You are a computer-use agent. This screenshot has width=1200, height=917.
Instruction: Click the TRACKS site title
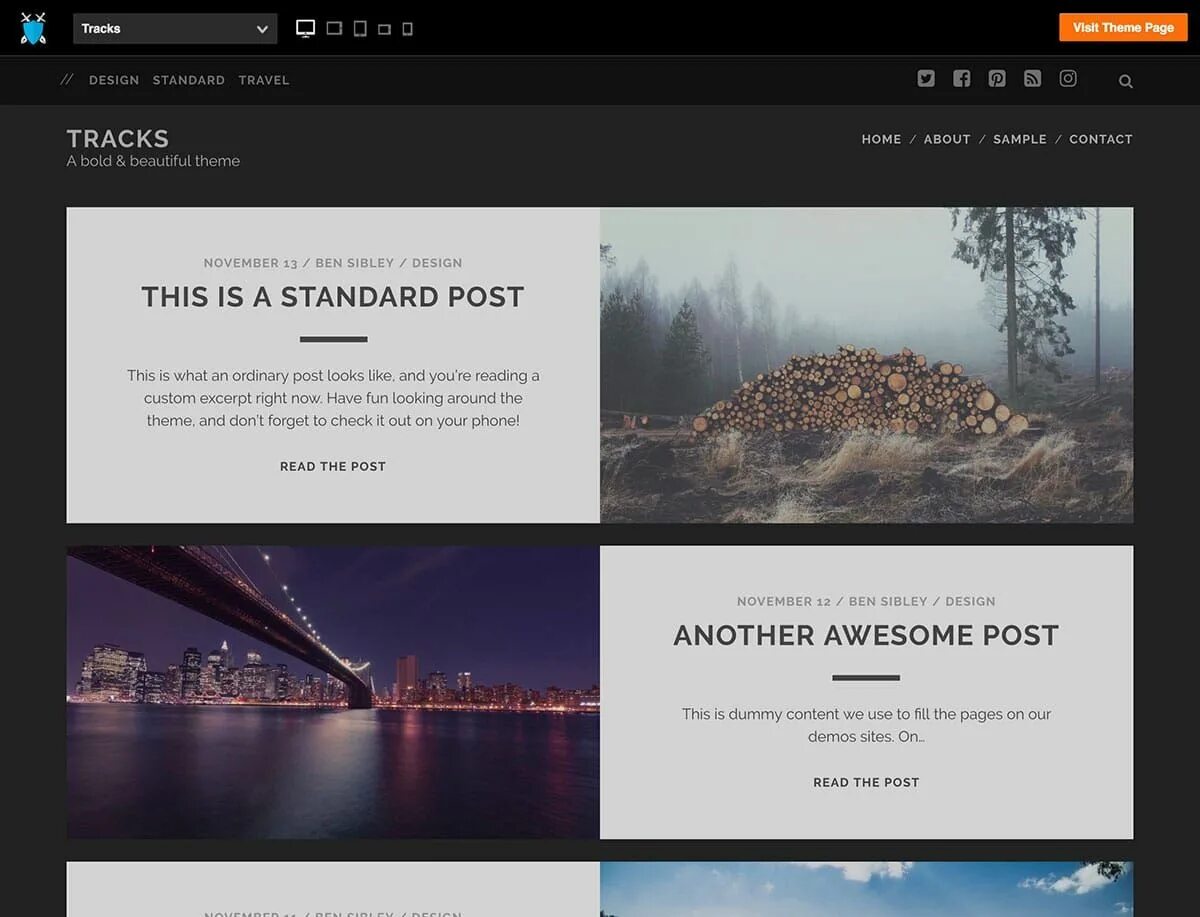117,138
